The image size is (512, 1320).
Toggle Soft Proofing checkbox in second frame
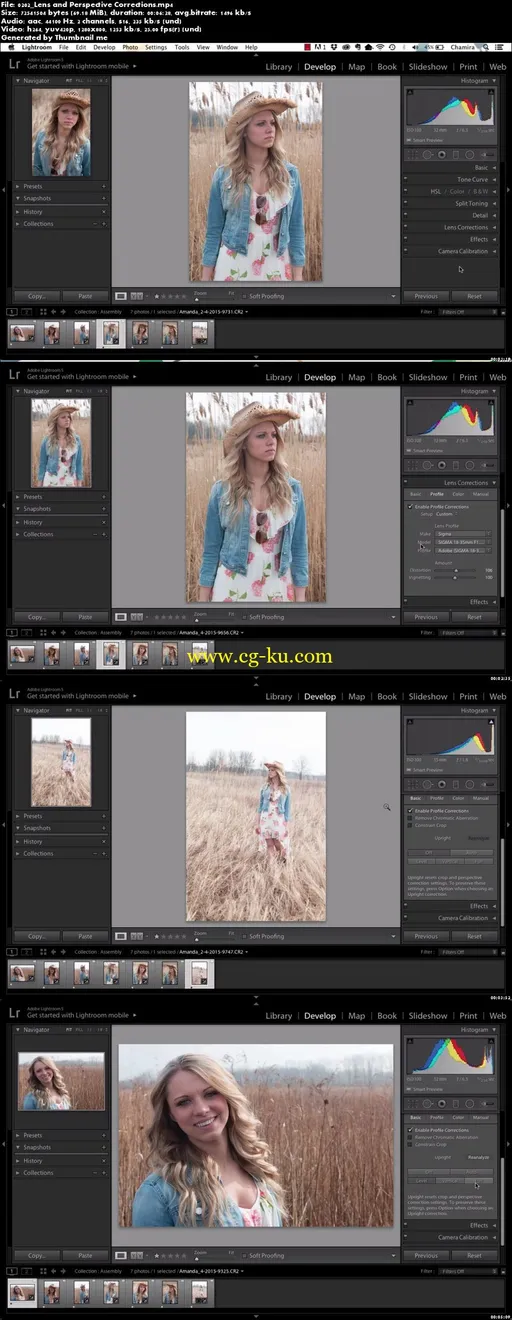coord(244,617)
